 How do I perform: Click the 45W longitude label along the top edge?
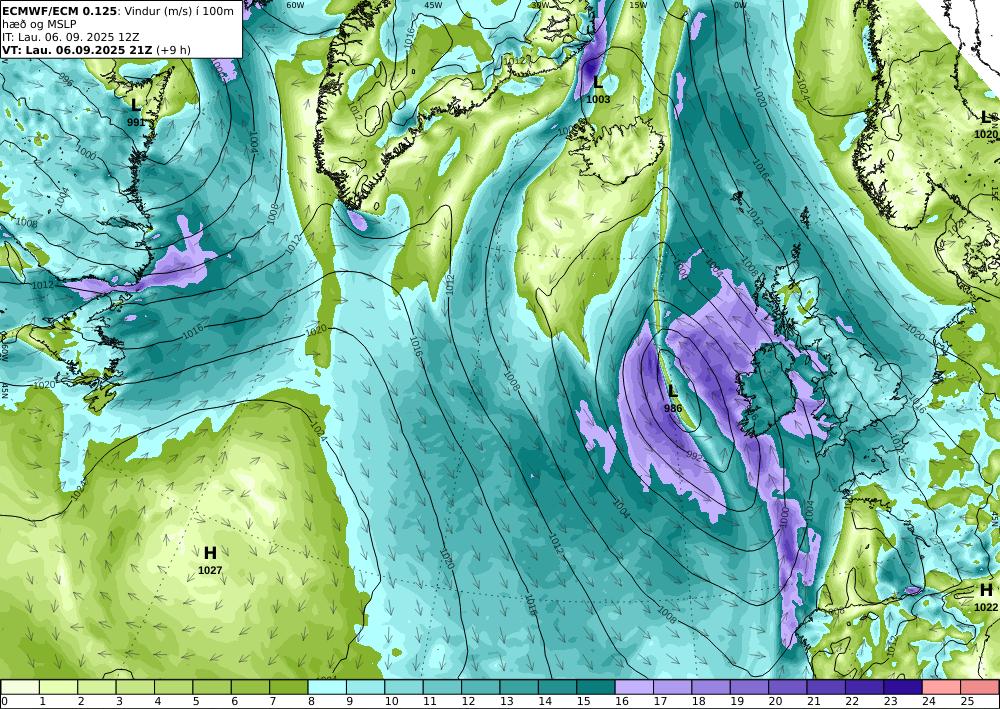pyautogui.click(x=433, y=4)
